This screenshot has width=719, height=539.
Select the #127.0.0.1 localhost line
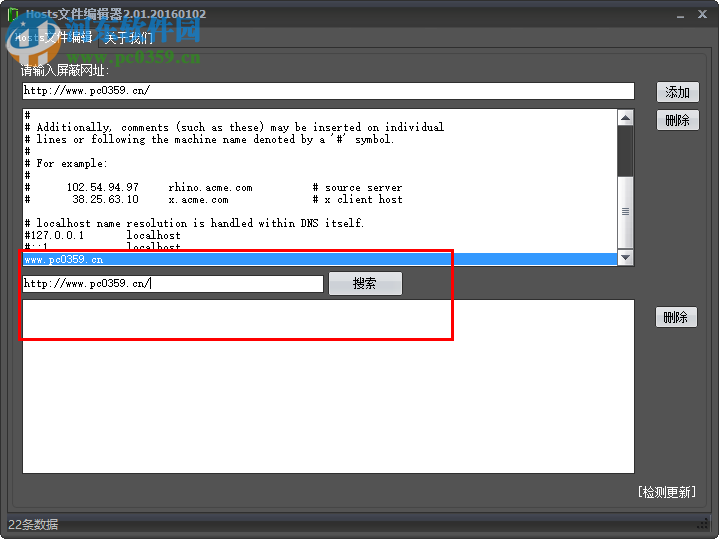[x=320, y=235]
